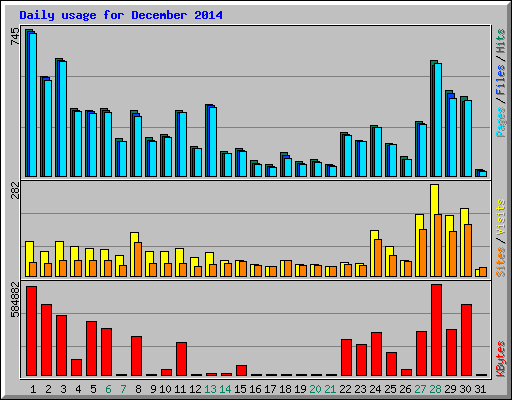This screenshot has height=400, width=512.
Task: Click day label 29 on the x-axis
Action: coord(450,389)
